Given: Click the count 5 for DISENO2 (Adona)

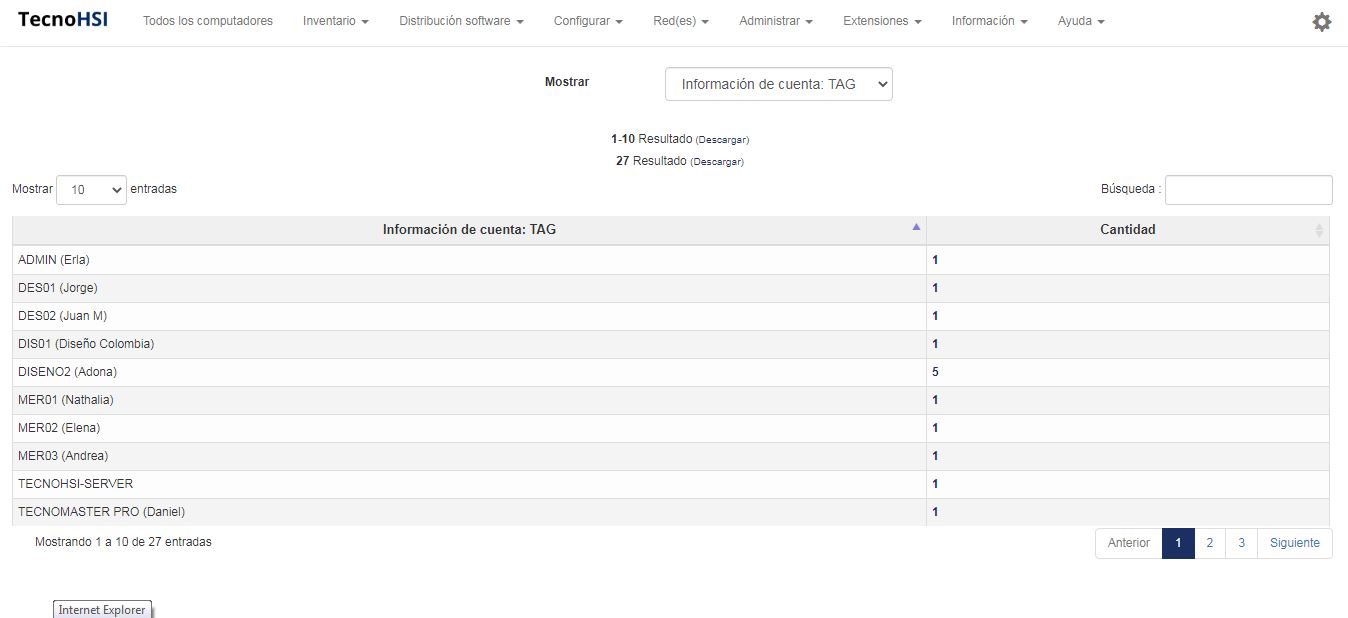Looking at the screenshot, I should point(936,372).
